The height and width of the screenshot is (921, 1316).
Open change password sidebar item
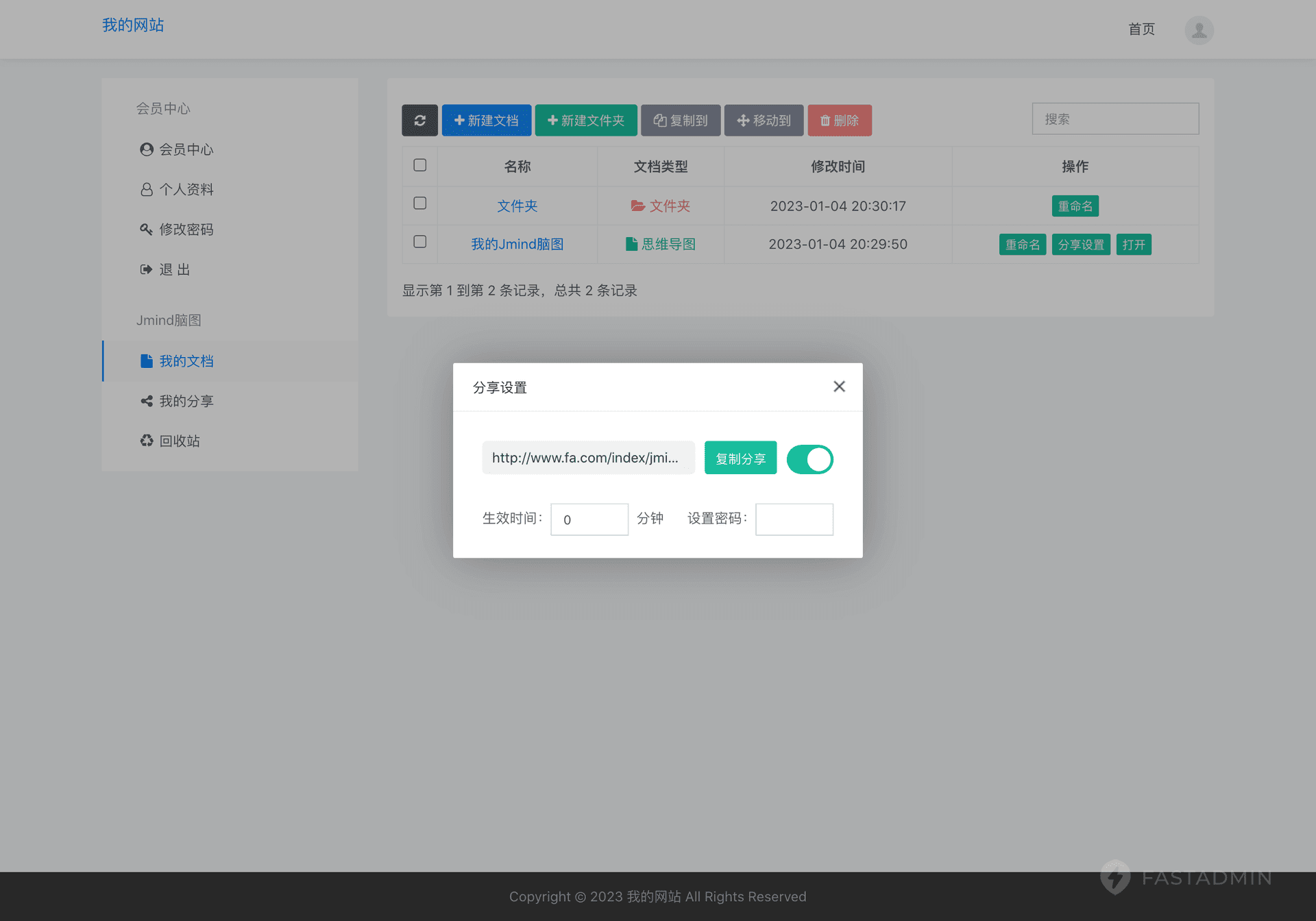(x=186, y=230)
